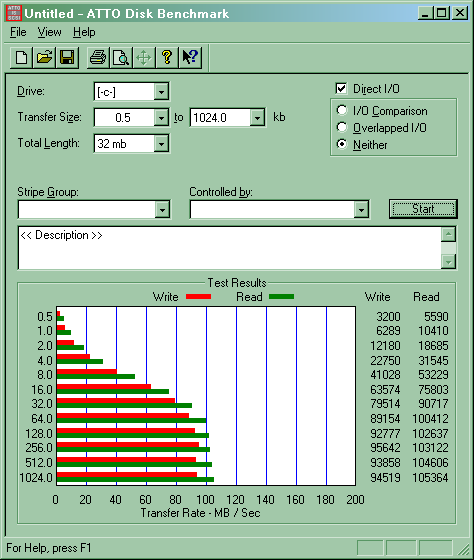Click the status bar help message
Screen dimensions: 474x560
tap(49, 548)
